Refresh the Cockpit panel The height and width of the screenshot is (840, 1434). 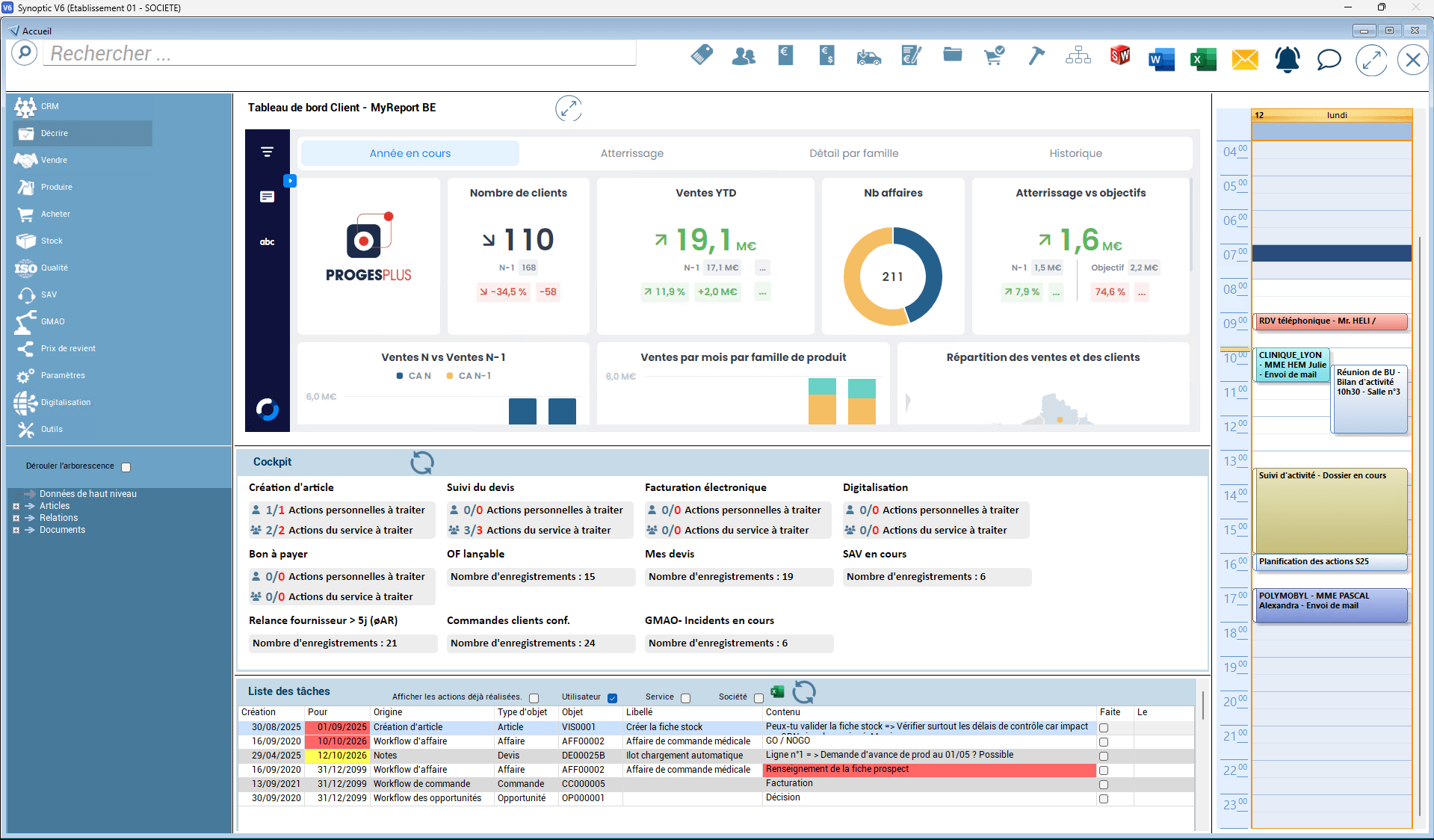click(x=422, y=463)
